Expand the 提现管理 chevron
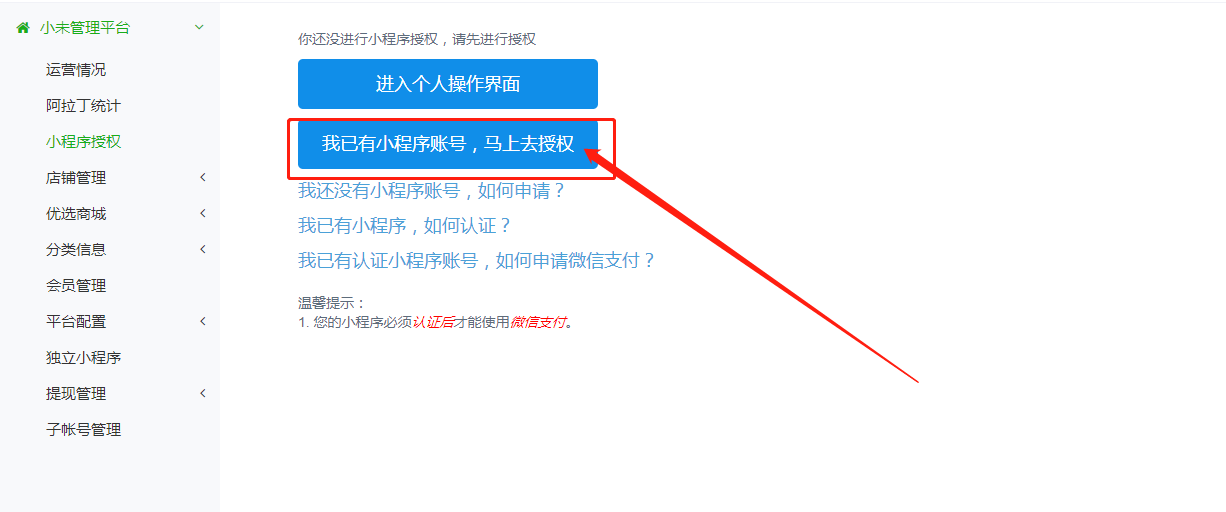This screenshot has height=512, width=1226. [202, 394]
